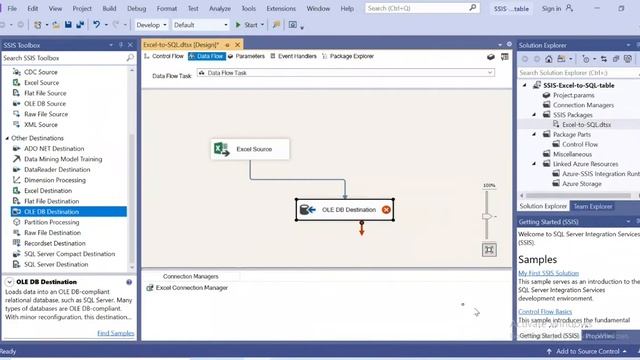Open the Find Samples link

[x=116, y=333]
